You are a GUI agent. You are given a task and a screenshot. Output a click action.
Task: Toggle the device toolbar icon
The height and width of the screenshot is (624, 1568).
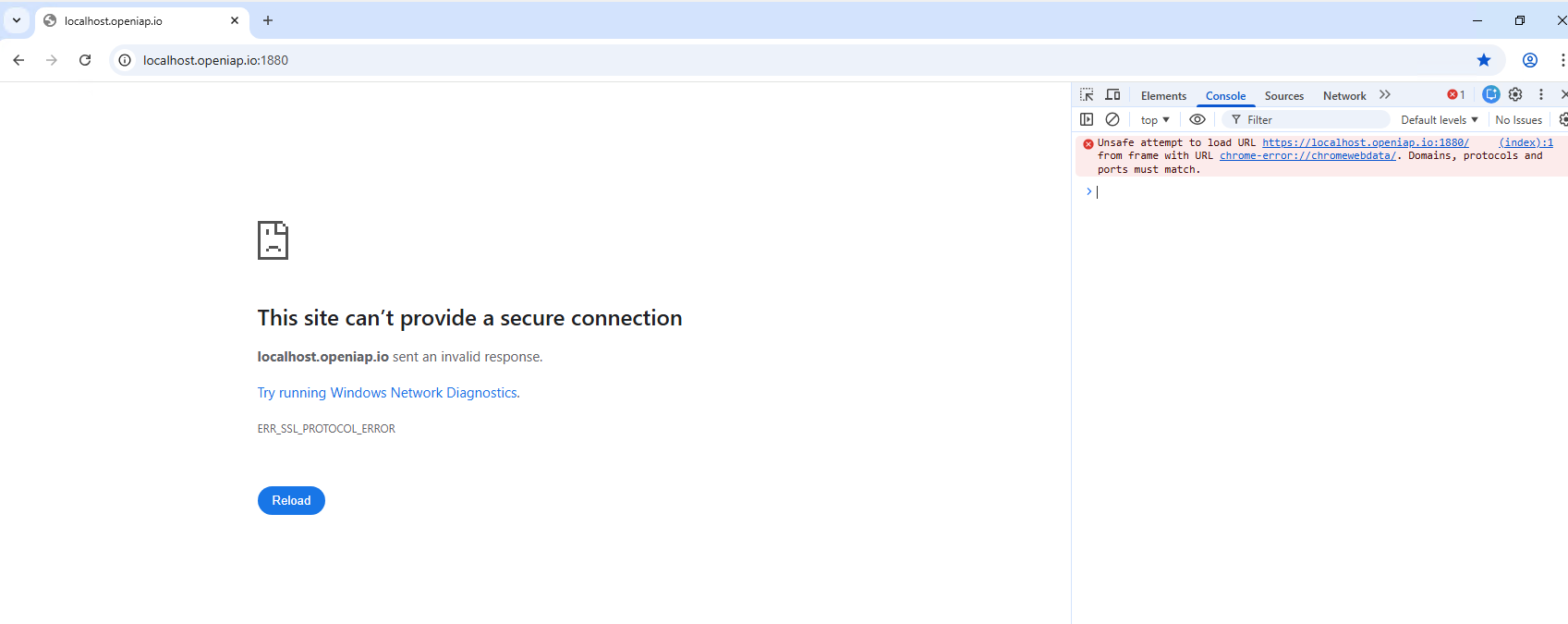pyautogui.click(x=1112, y=95)
